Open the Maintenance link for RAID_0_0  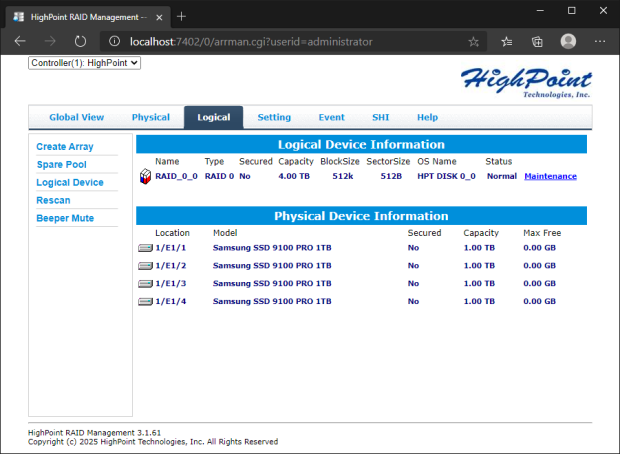coord(550,177)
